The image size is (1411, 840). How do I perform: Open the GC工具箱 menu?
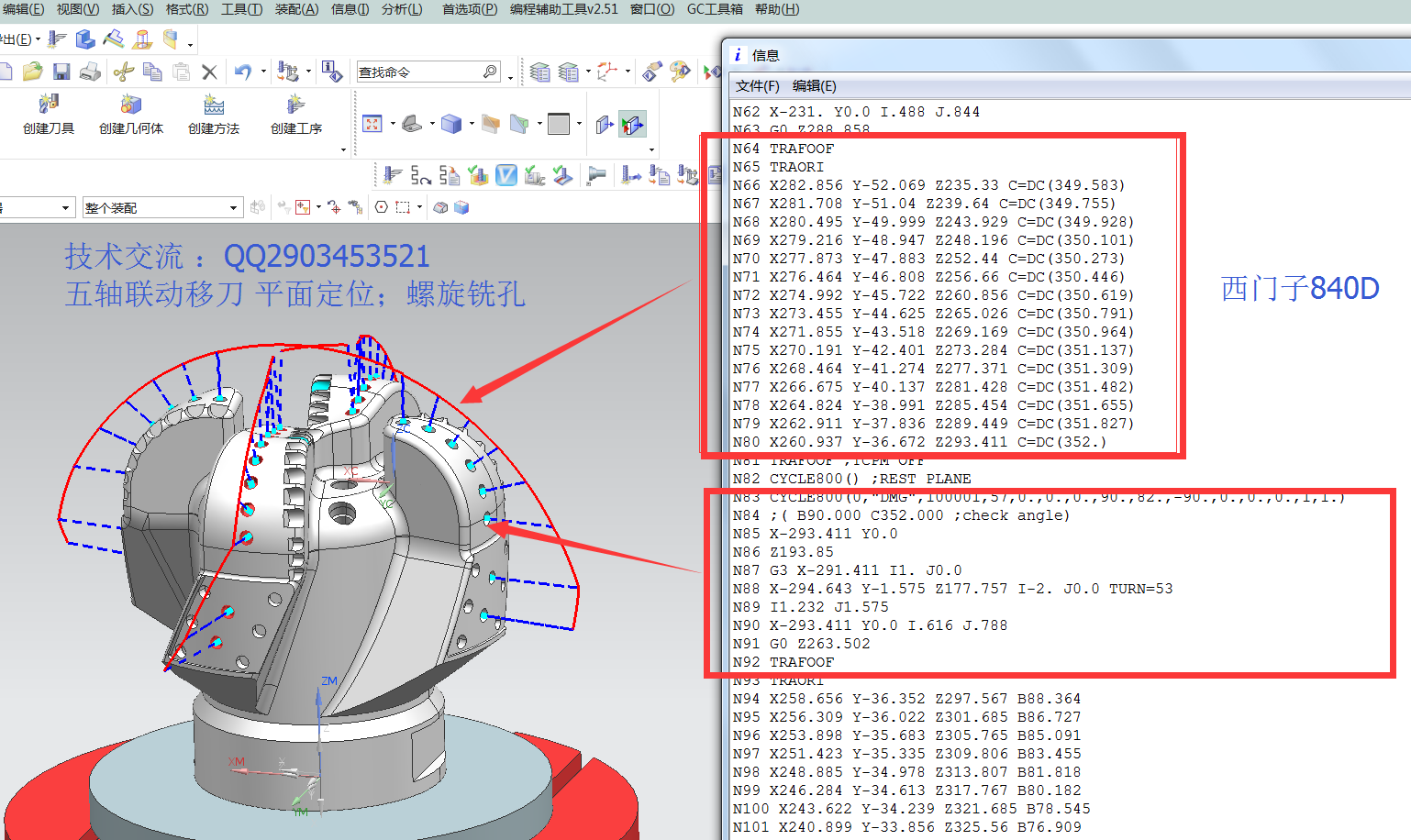716,9
